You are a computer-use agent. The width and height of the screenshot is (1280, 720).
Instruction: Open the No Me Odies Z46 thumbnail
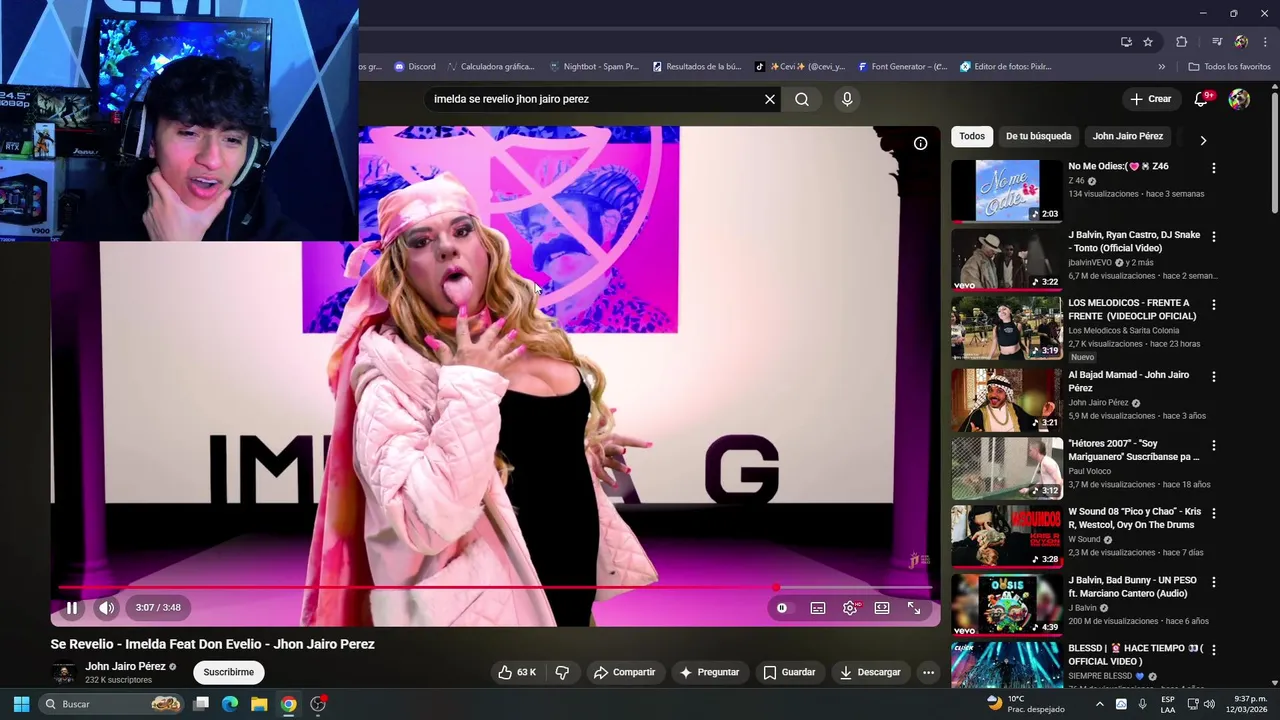pos(1007,191)
